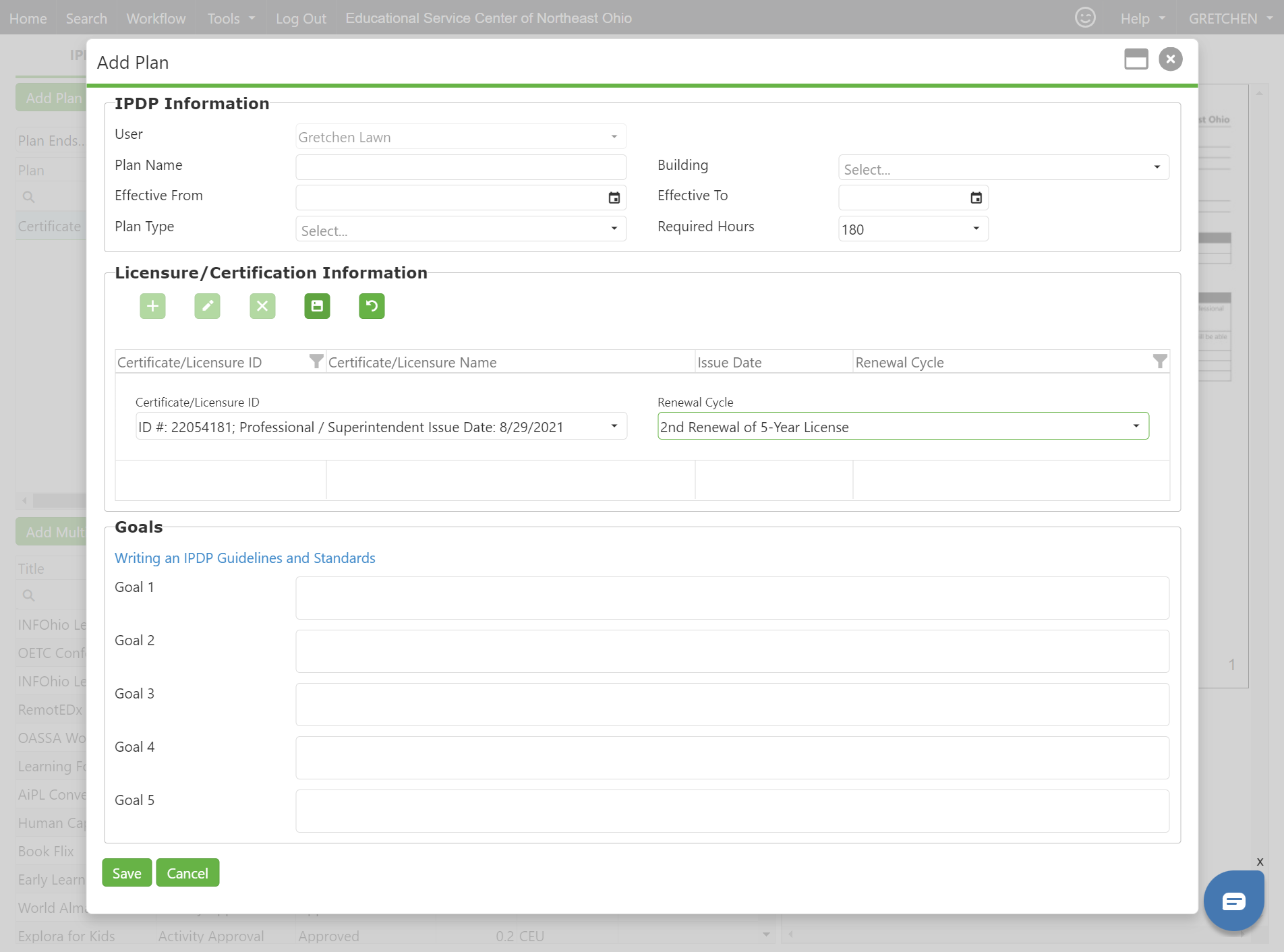This screenshot has height=952, width=1284.
Task: Click the Goal 4 text area
Action: (x=732, y=758)
